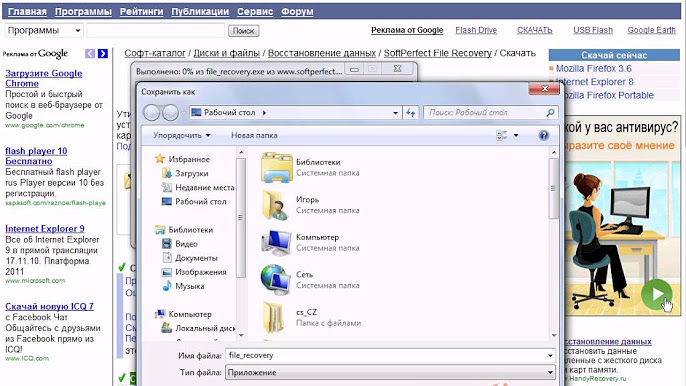Screen dimensions: 686x386
Task: Change view with the view mode icon
Action: coord(501,136)
